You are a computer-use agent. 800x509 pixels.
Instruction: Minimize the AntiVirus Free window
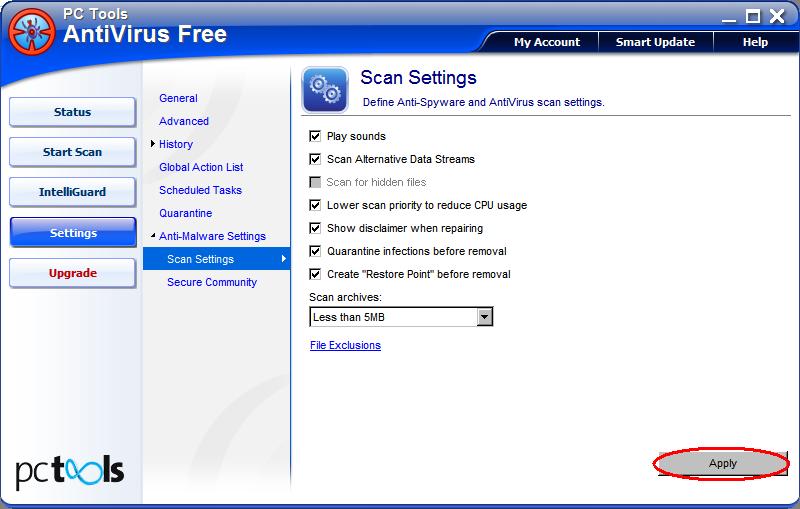(x=731, y=14)
